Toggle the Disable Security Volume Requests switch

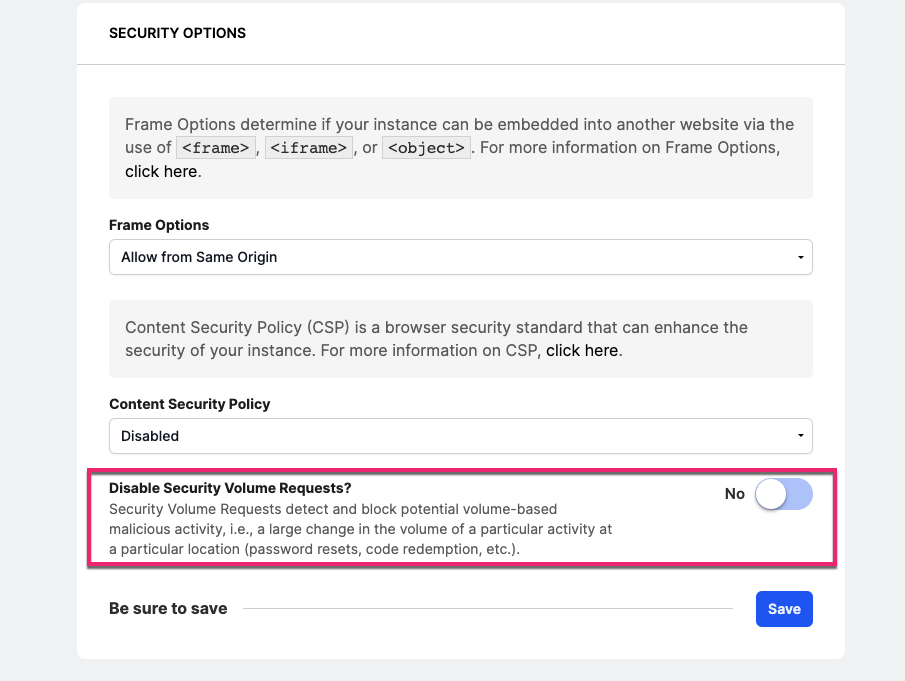point(783,494)
